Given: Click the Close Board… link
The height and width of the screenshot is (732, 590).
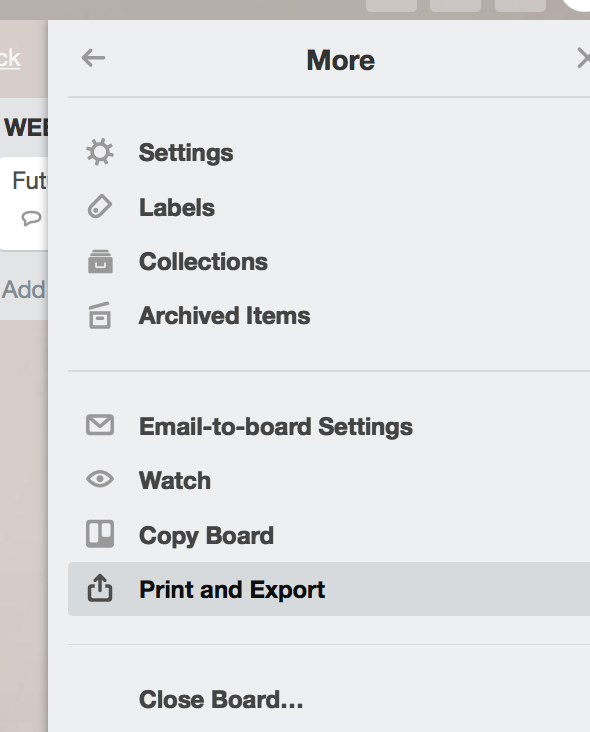Looking at the screenshot, I should coord(221,700).
